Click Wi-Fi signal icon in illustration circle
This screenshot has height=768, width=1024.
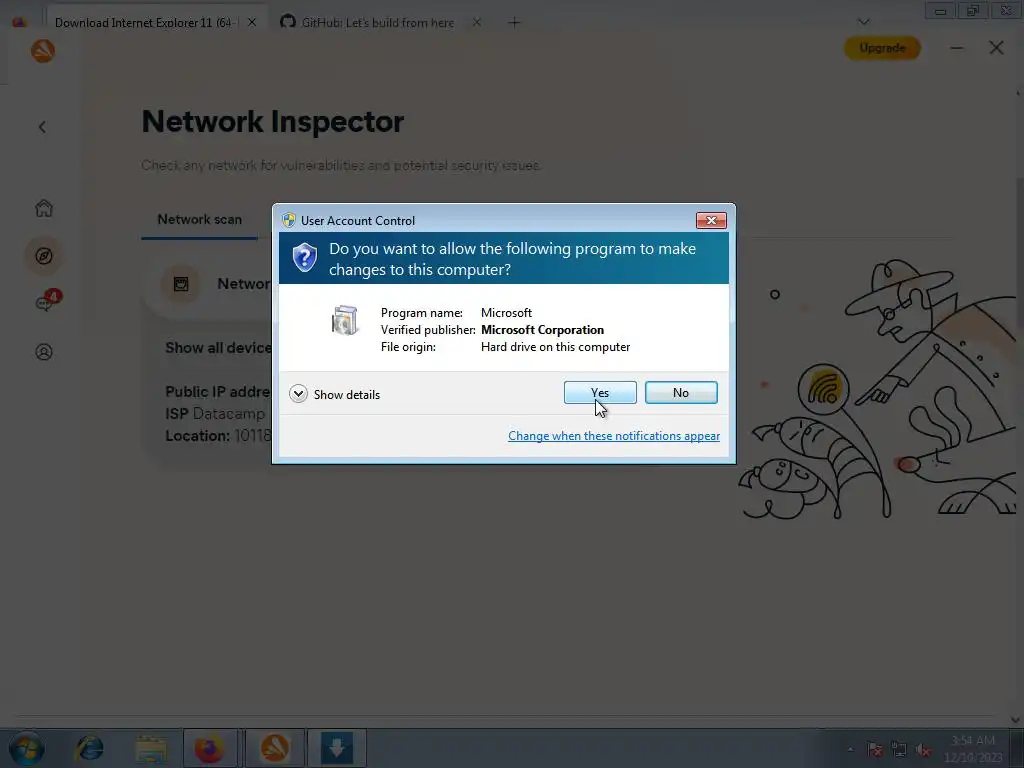click(824, 389)
